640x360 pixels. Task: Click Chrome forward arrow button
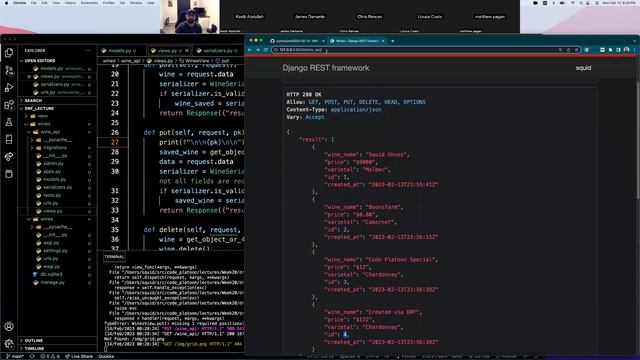pos(258,50)
